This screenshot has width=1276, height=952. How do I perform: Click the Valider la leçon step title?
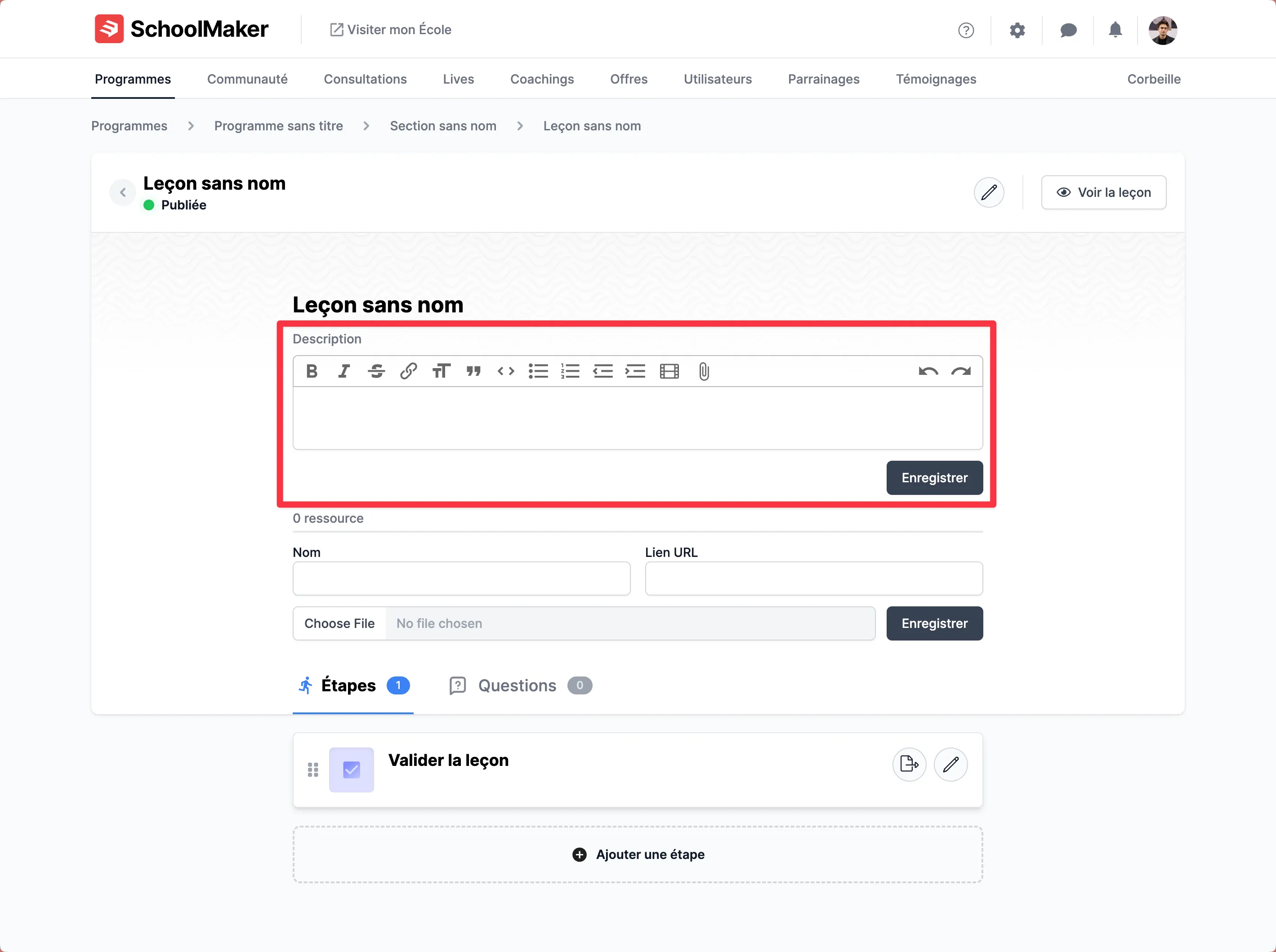[448, 761]
